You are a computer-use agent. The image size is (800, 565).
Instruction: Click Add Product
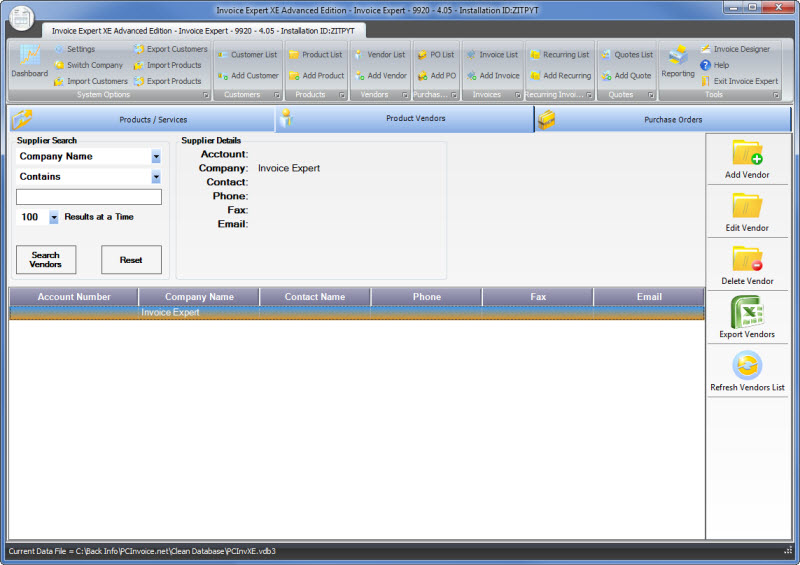316,76
